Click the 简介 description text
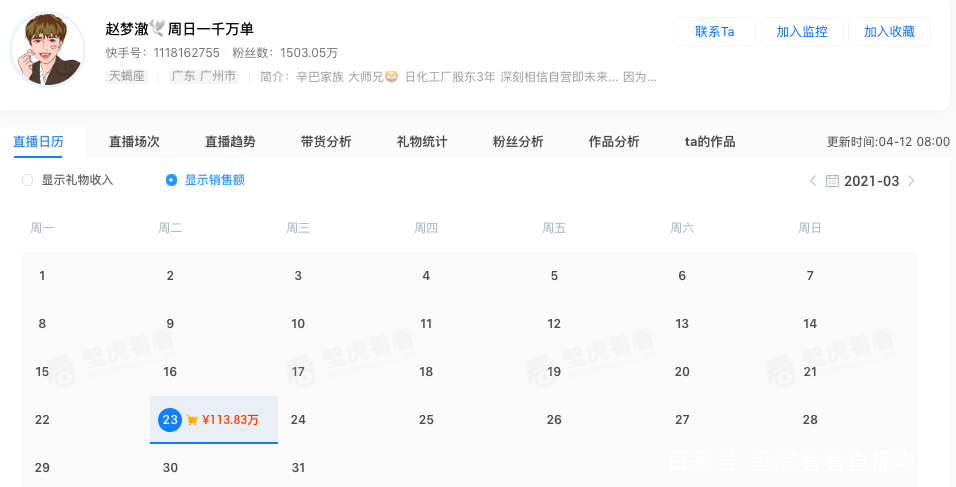Screen dimensions: 956x487 click(458, 77)
